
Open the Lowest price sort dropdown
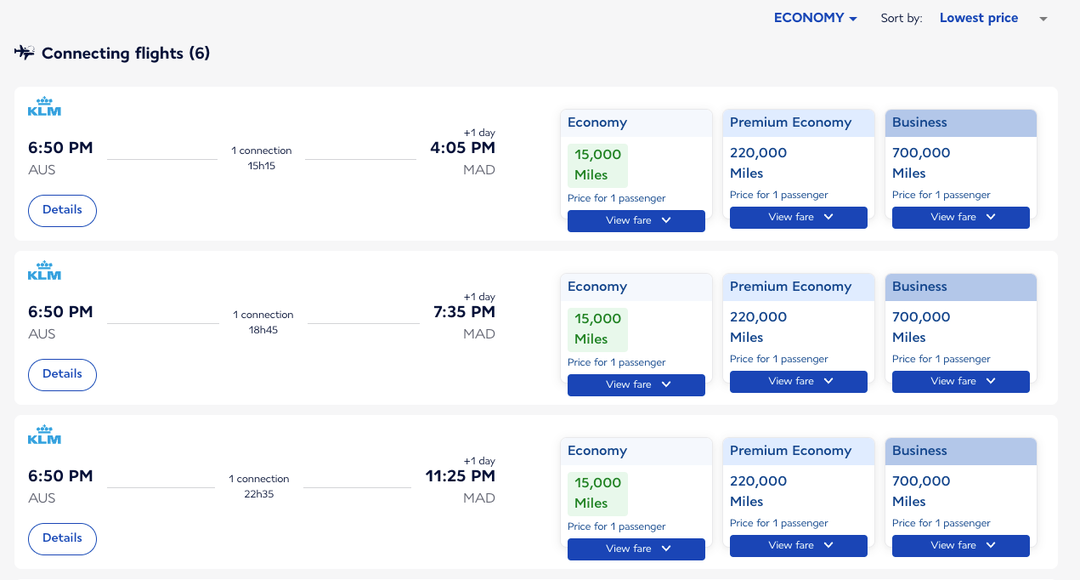[978, 17]
